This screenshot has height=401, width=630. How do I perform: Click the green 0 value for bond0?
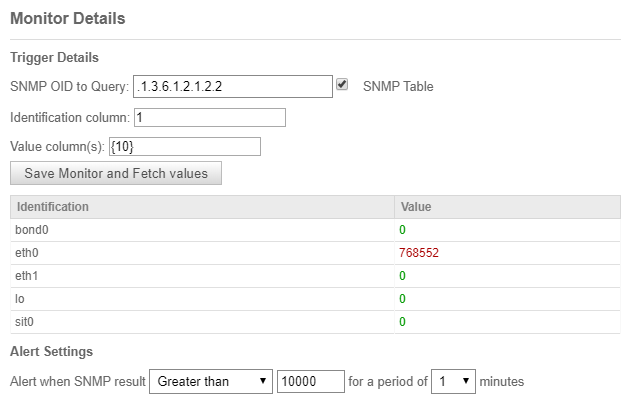402,230
